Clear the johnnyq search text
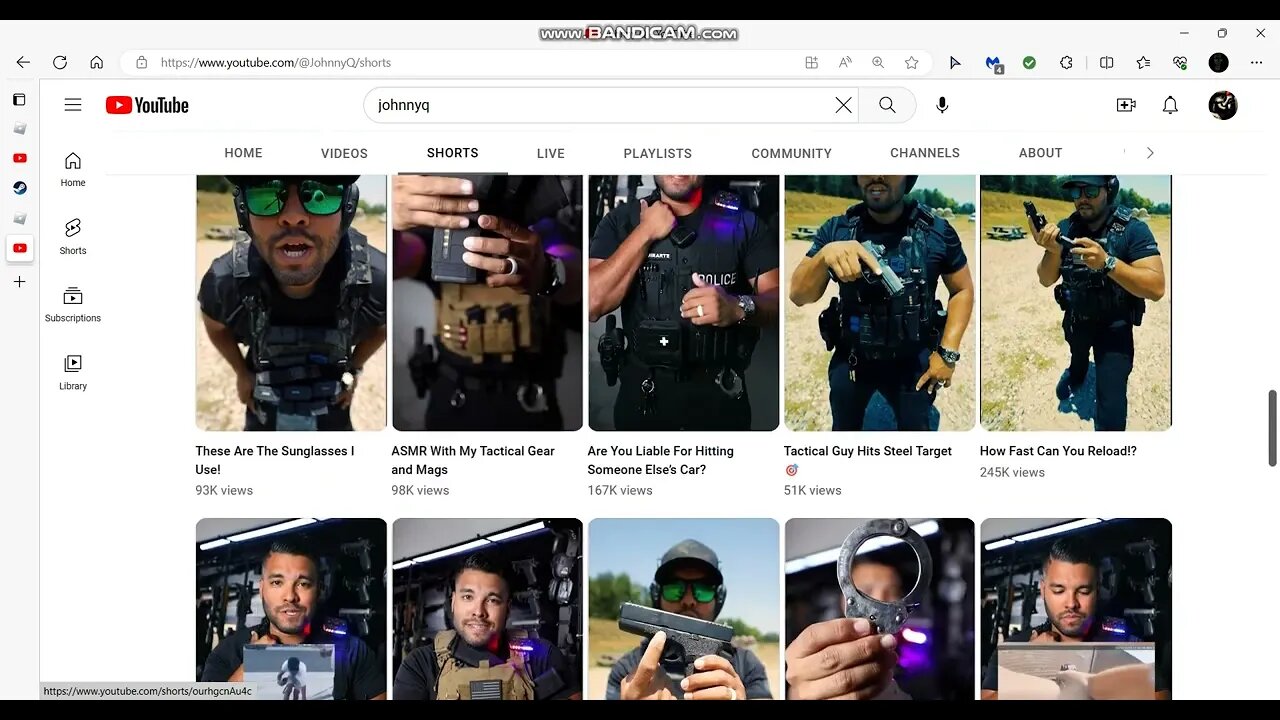 843,105
